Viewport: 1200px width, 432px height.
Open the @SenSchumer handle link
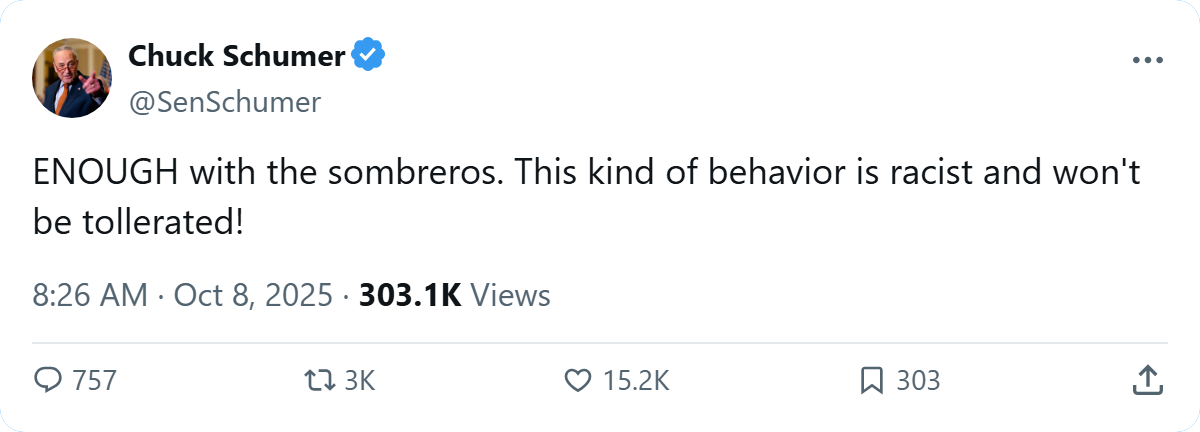pos(225,102)
